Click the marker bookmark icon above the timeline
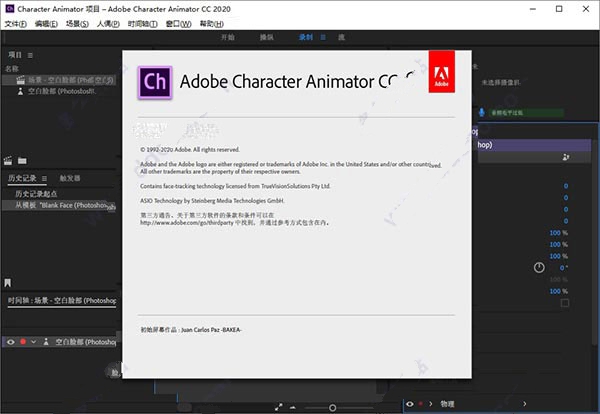This screenshot has height=414, width=600. pos(8,283)
